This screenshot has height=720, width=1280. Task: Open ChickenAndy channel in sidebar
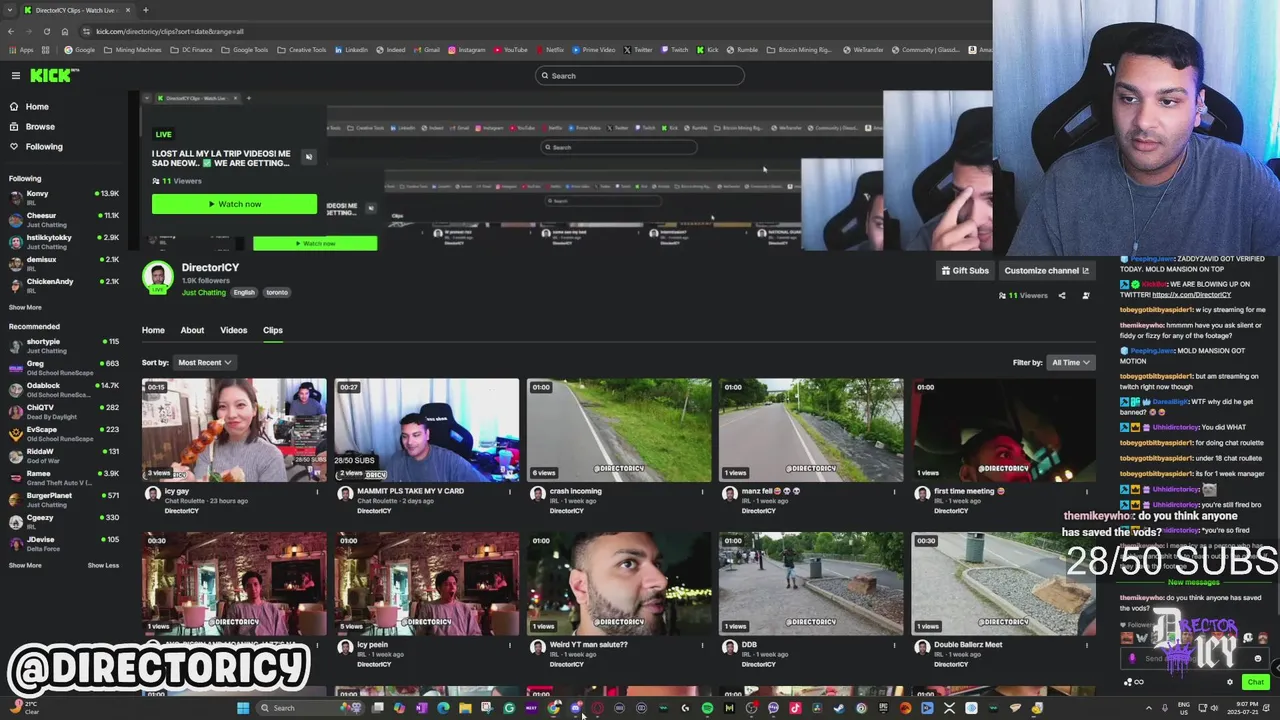pyautogui.click(x=64, y=285)
